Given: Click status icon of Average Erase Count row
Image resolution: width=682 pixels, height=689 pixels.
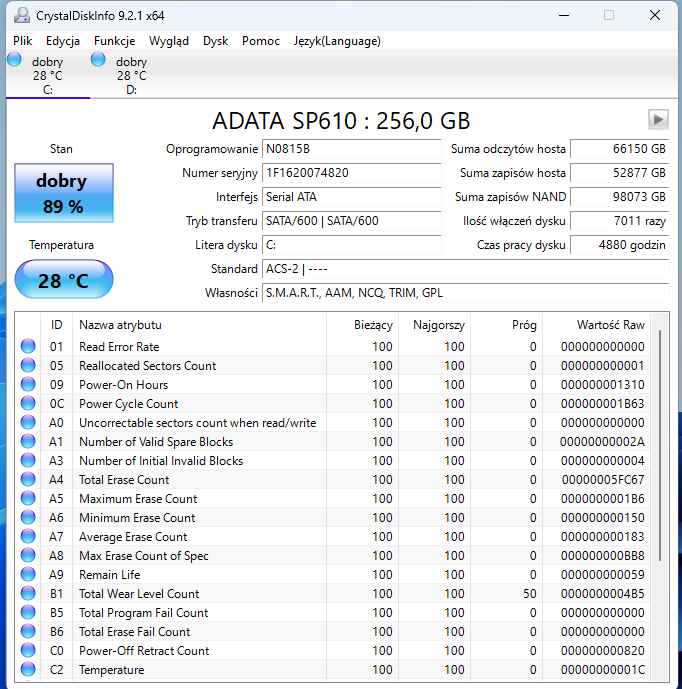Looking at the screenshot, I should tap(28, 537).
